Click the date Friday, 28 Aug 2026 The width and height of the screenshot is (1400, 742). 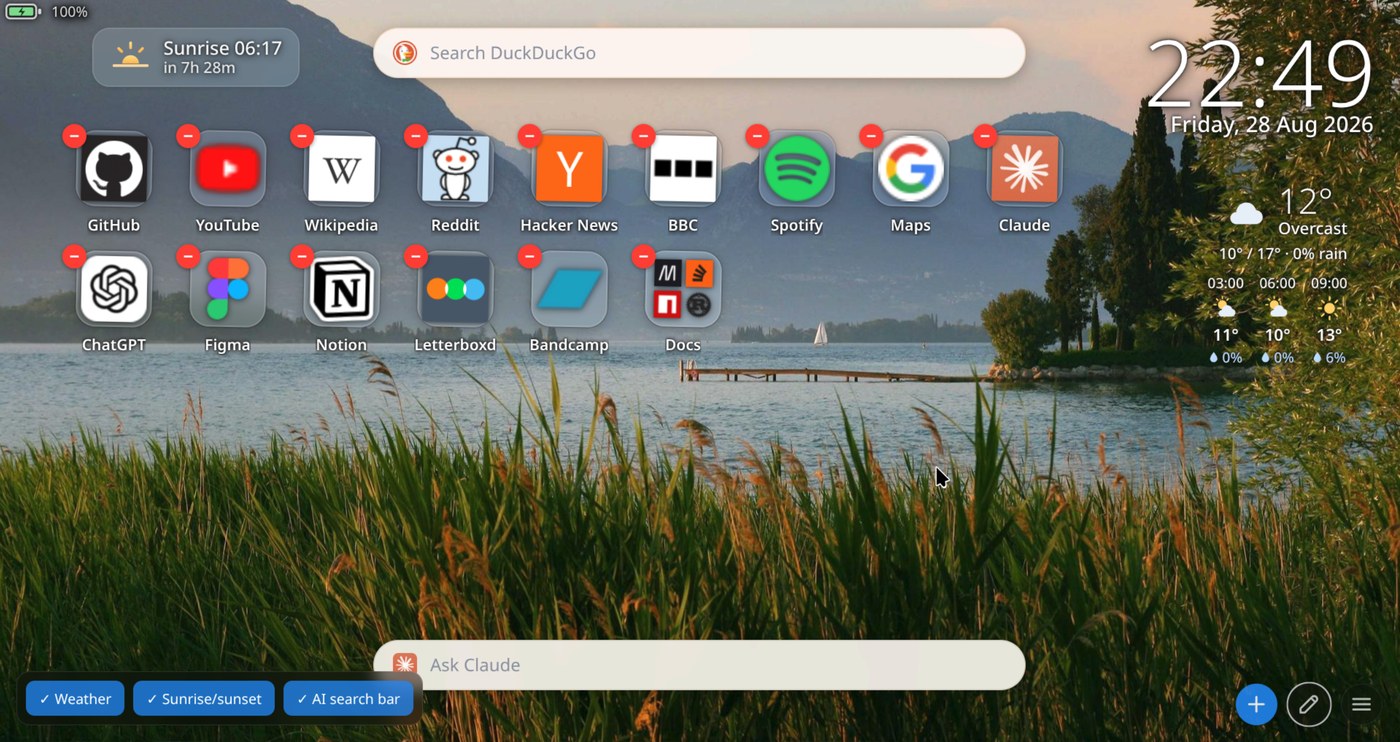tap(1272, 125)
